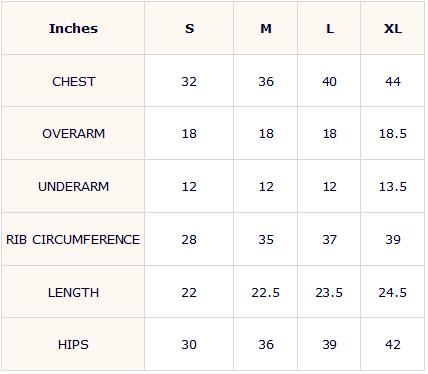
Task: Select hips value 42 for XL
Action: click(393, 344)
